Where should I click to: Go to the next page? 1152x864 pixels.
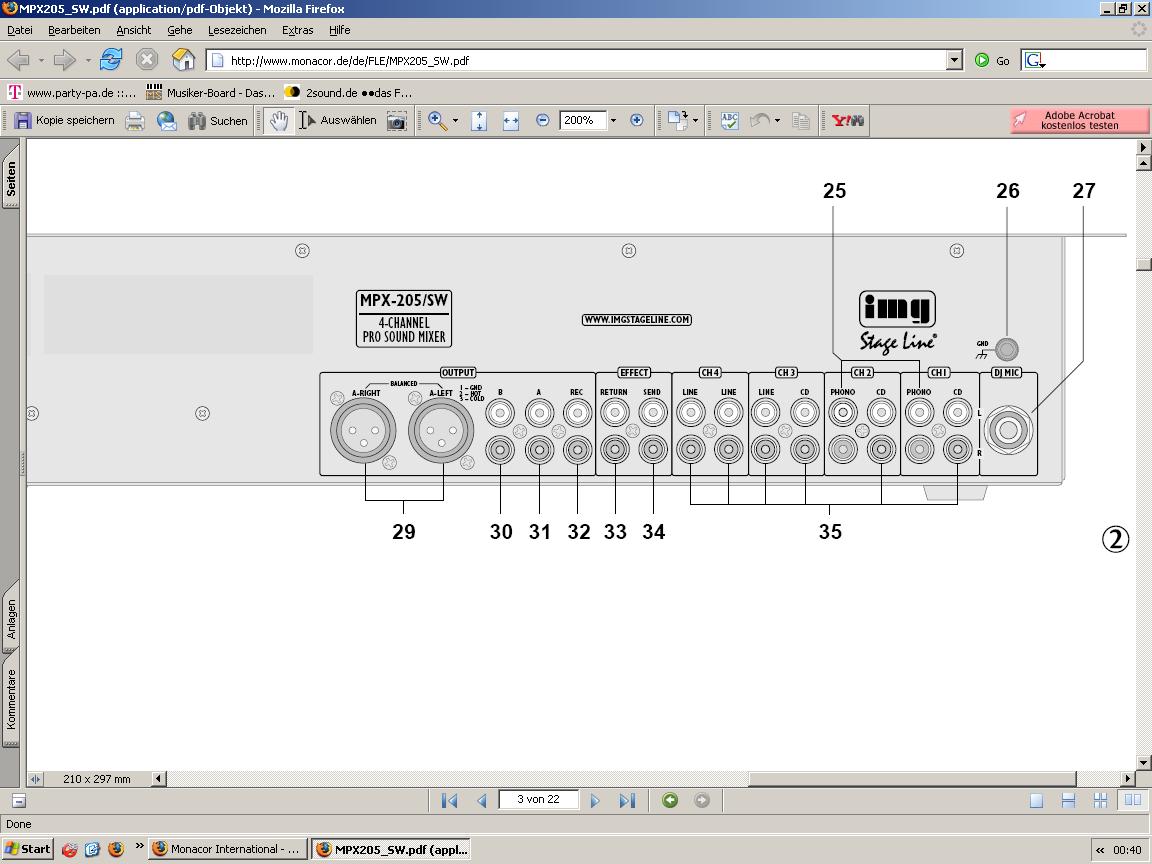pos(594,800)
